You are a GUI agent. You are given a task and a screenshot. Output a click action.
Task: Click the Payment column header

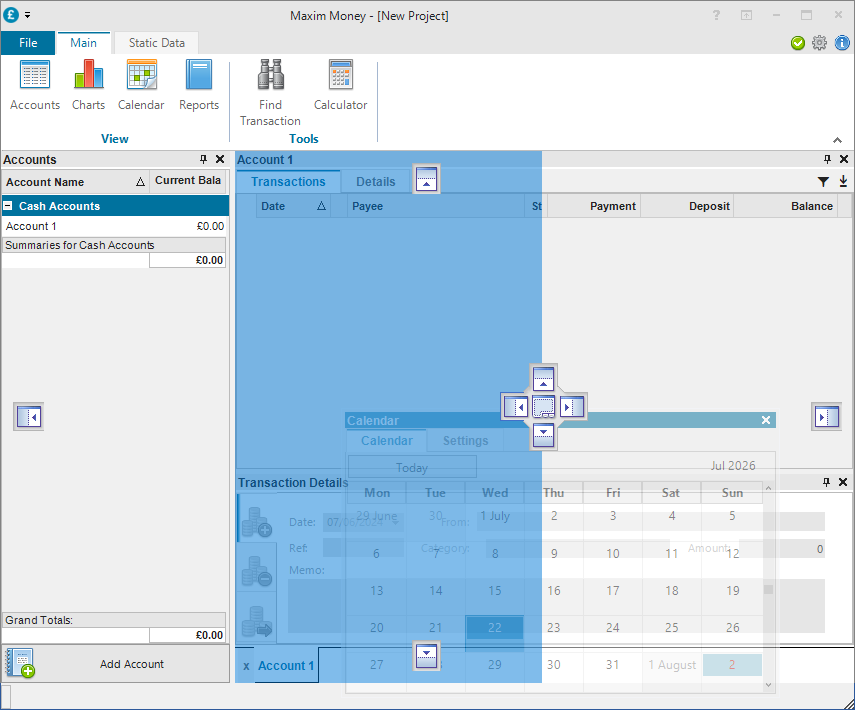594,206
